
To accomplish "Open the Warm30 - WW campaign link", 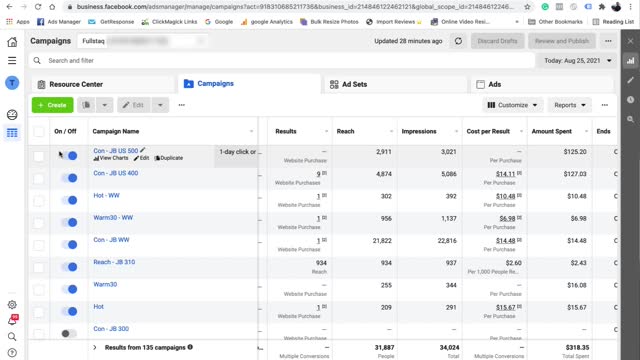I will 113,218.
